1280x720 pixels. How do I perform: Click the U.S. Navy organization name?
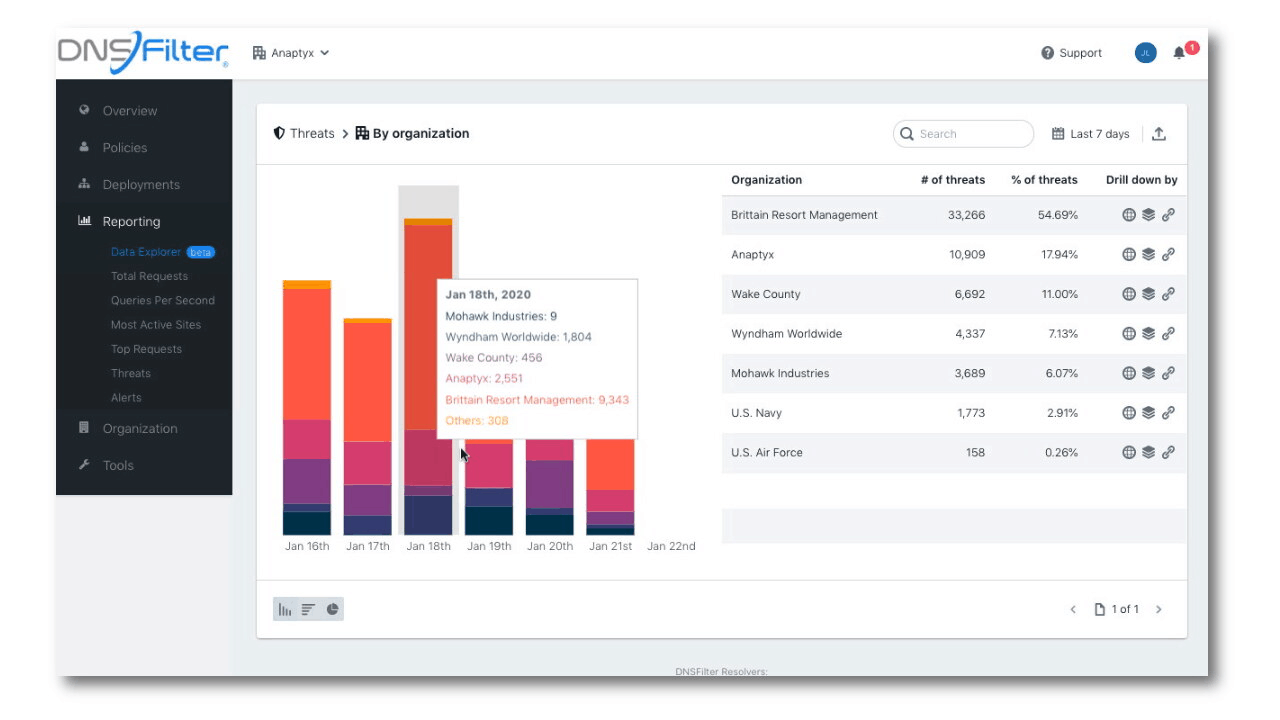pos(756,412)
